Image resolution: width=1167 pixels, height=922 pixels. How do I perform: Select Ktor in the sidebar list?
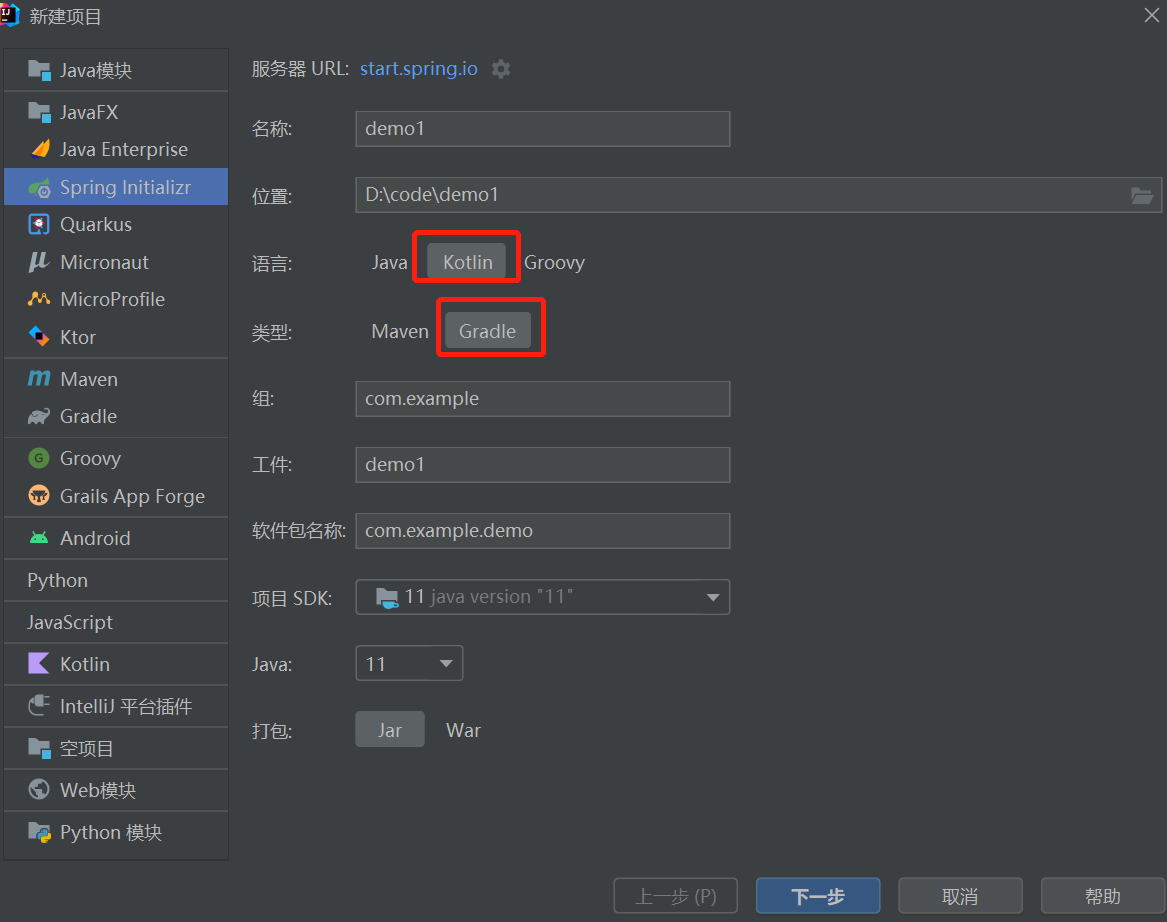(116, 337)
